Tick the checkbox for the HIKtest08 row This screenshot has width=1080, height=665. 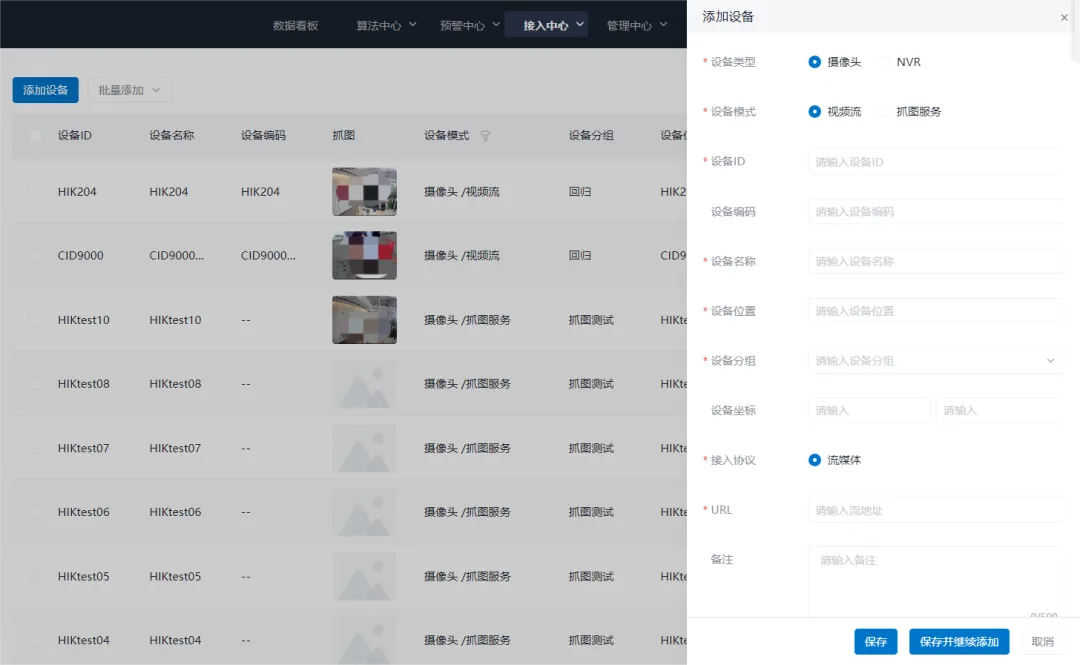[35, 384]
